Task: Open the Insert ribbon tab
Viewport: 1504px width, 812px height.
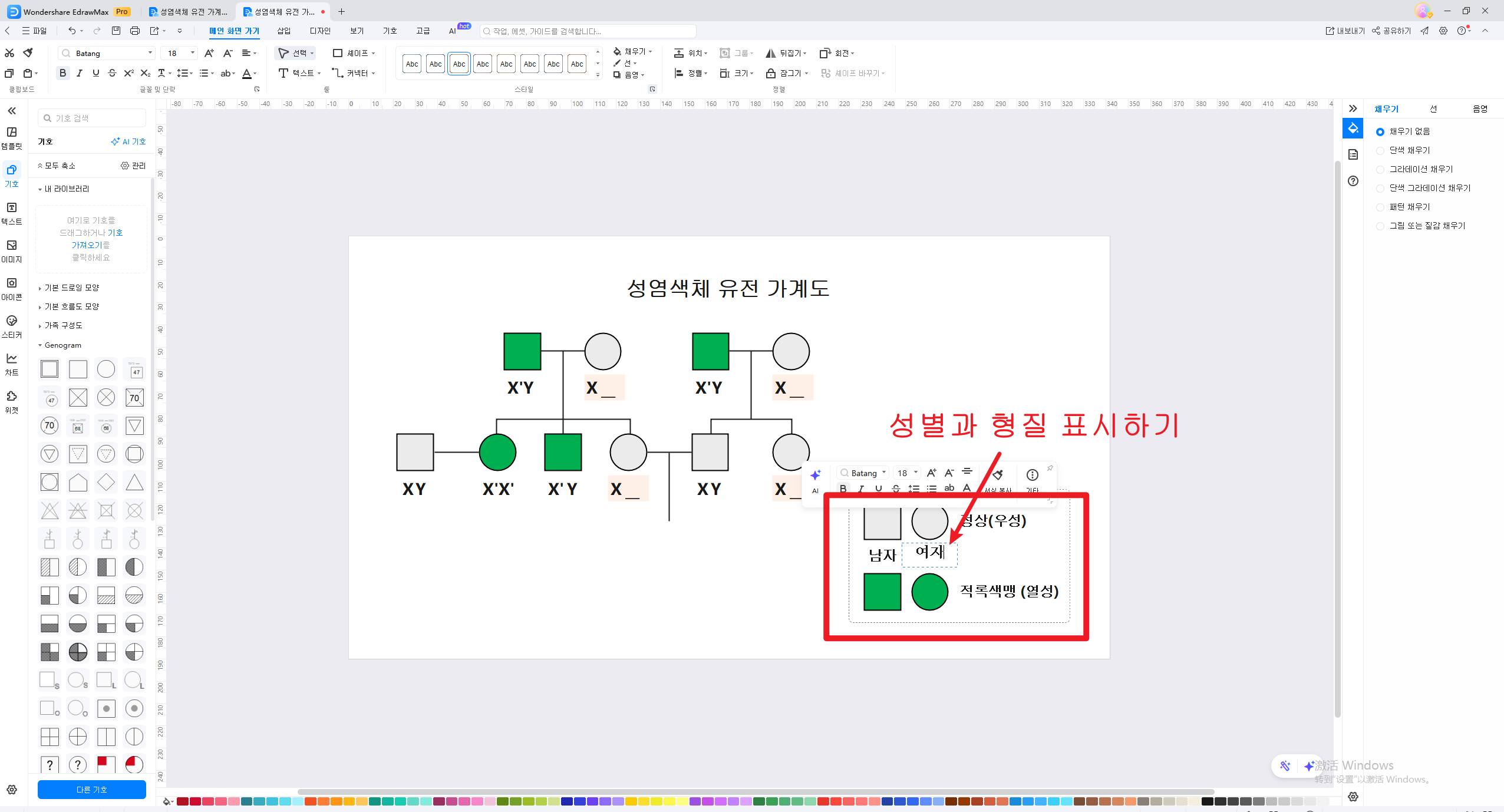Action: pyautogui.click(x=283, y=31)
